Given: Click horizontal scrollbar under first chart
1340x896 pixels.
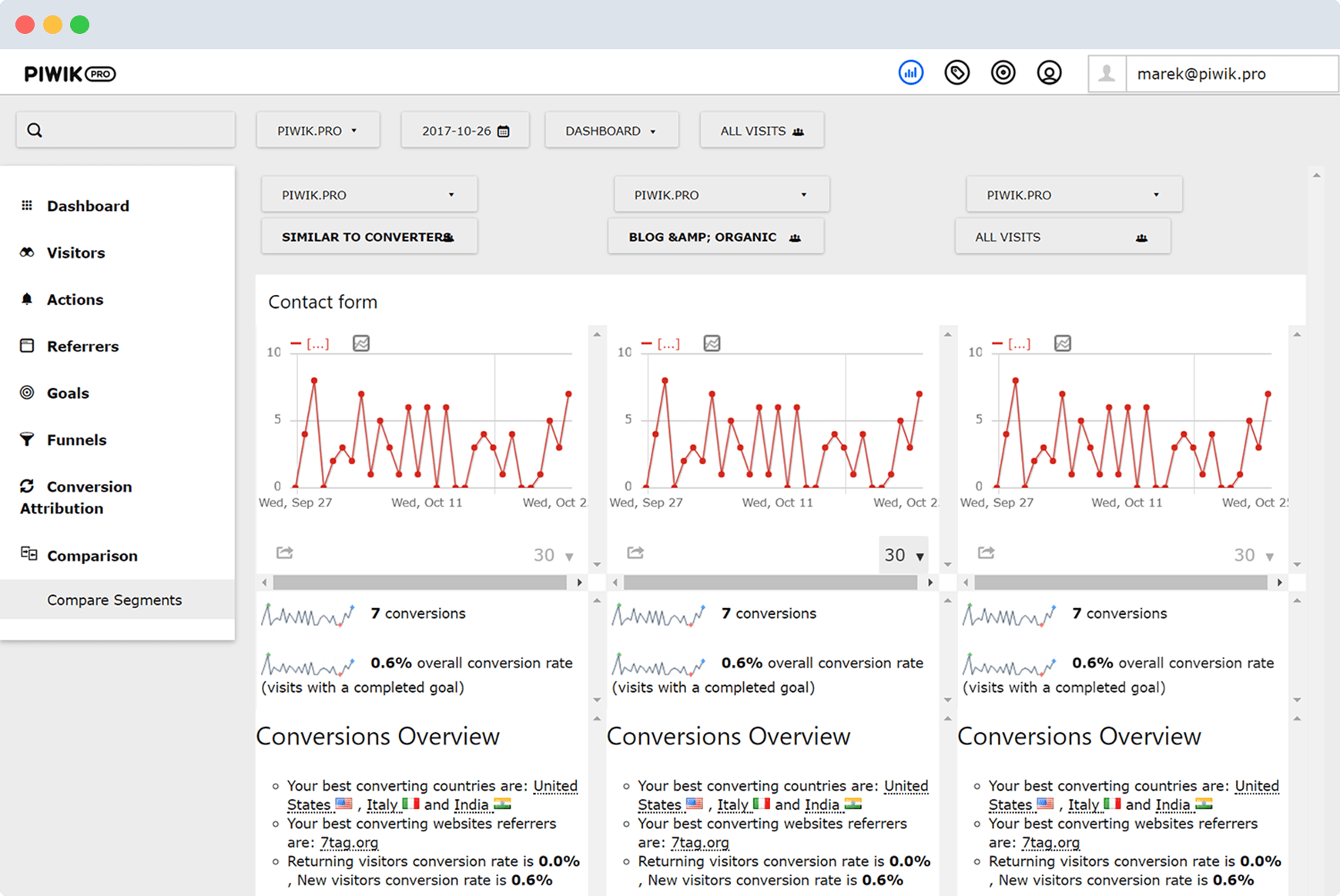Looking at the screenshot, I should coord(420,583).
